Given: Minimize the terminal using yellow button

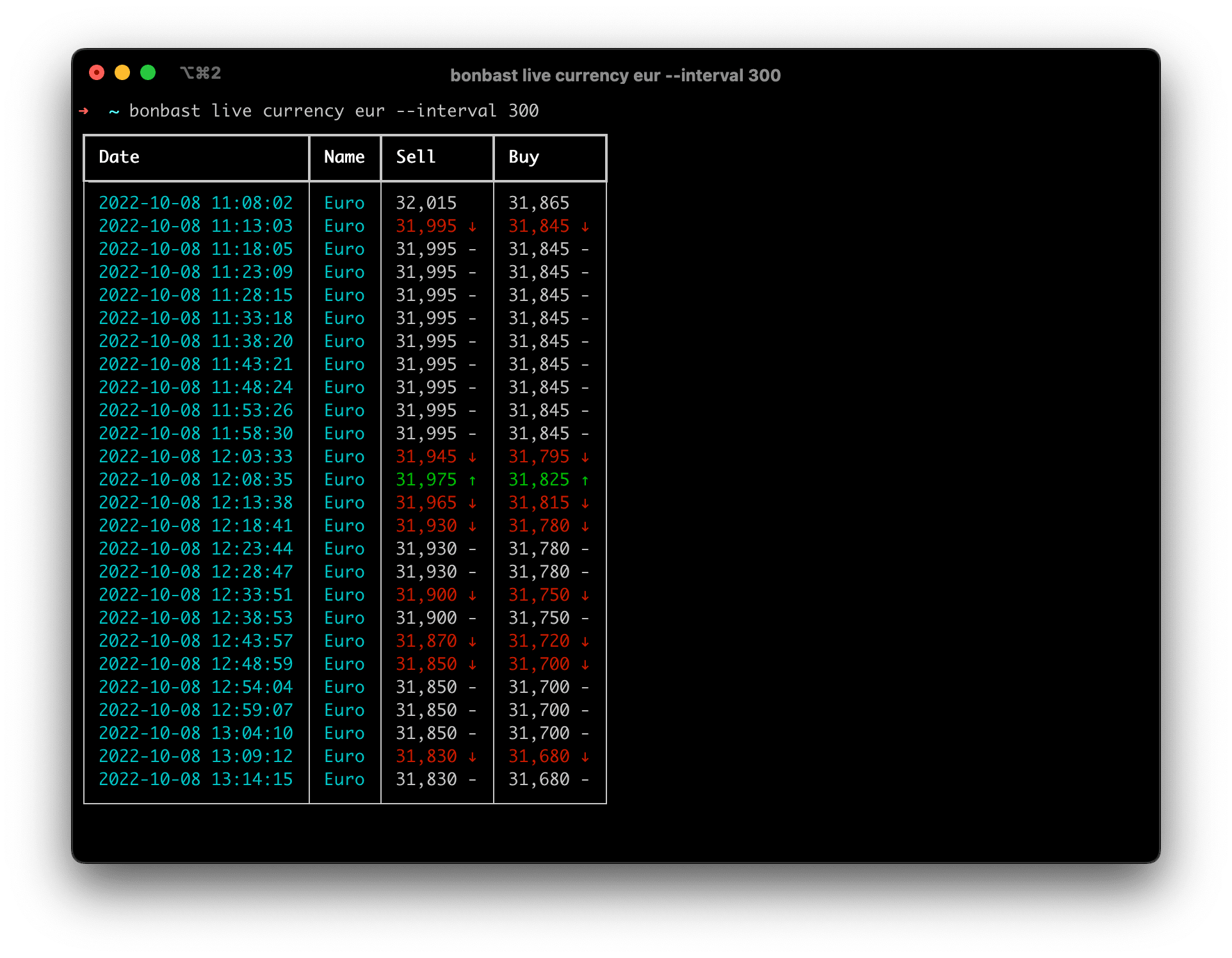Looking at the screenshot, I should 122,73.
